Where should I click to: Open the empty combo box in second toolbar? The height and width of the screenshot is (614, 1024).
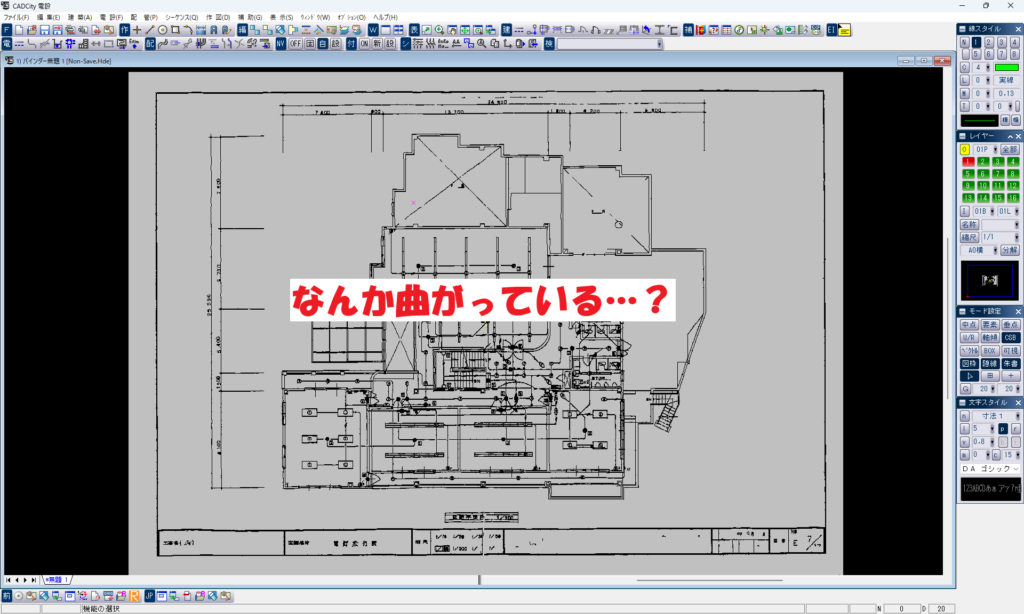pyautogui.click(x=609, y=44)
